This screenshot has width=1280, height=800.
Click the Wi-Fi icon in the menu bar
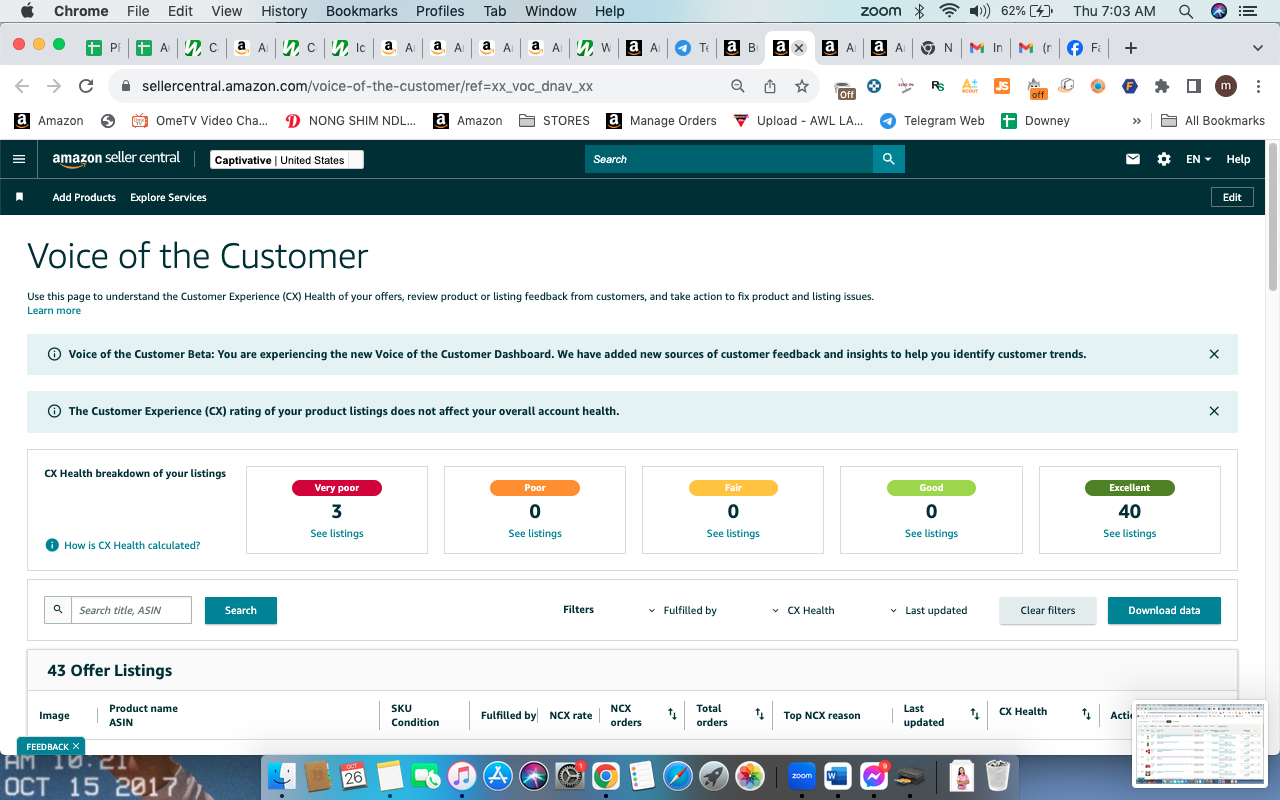[949, 11]
